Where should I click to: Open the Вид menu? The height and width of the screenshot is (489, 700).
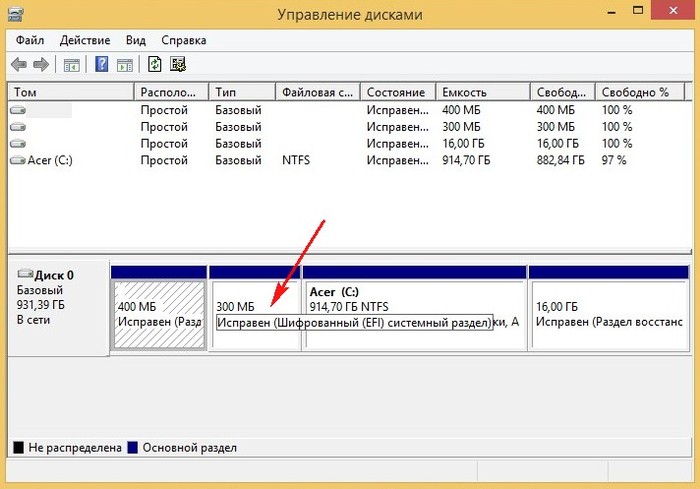tap(136, 40)
